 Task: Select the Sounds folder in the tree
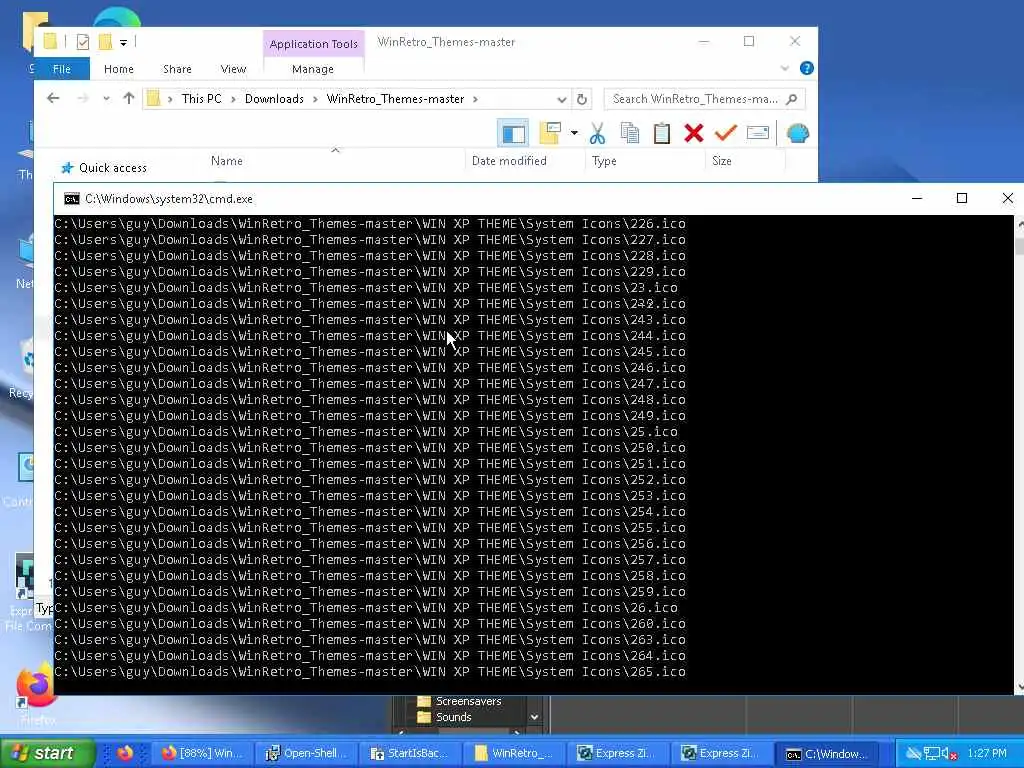[x=444, y=717]
